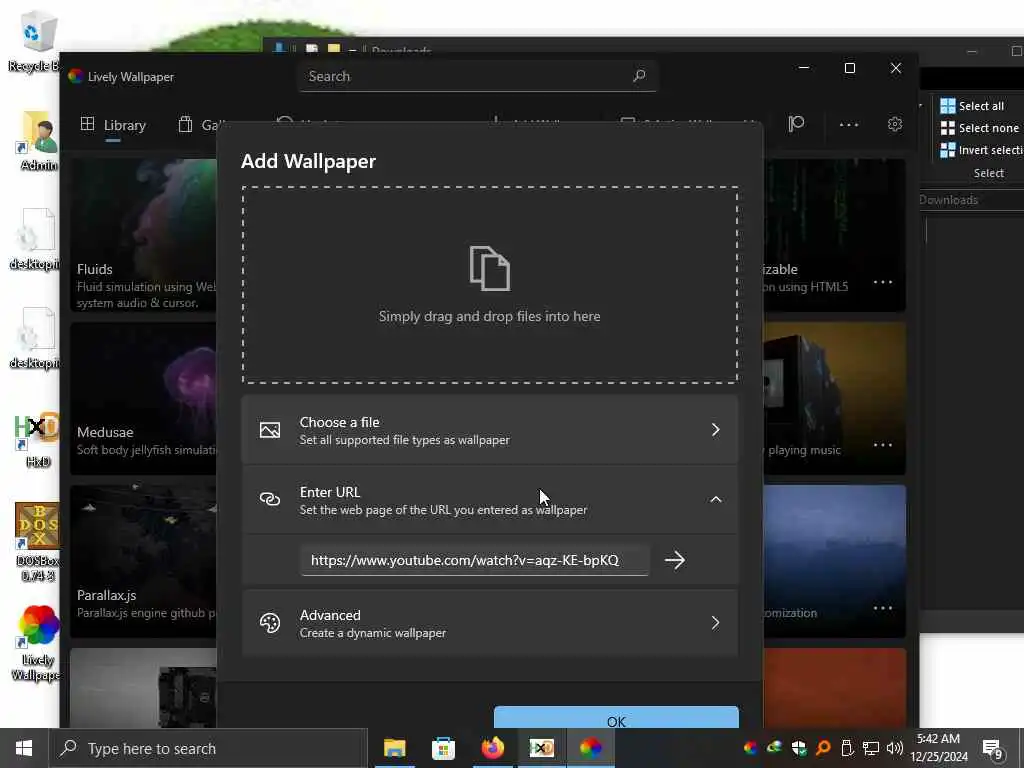Open Firefox from taskbar
This screenshot has width=1024, height=768.
(x=492, y=748)
